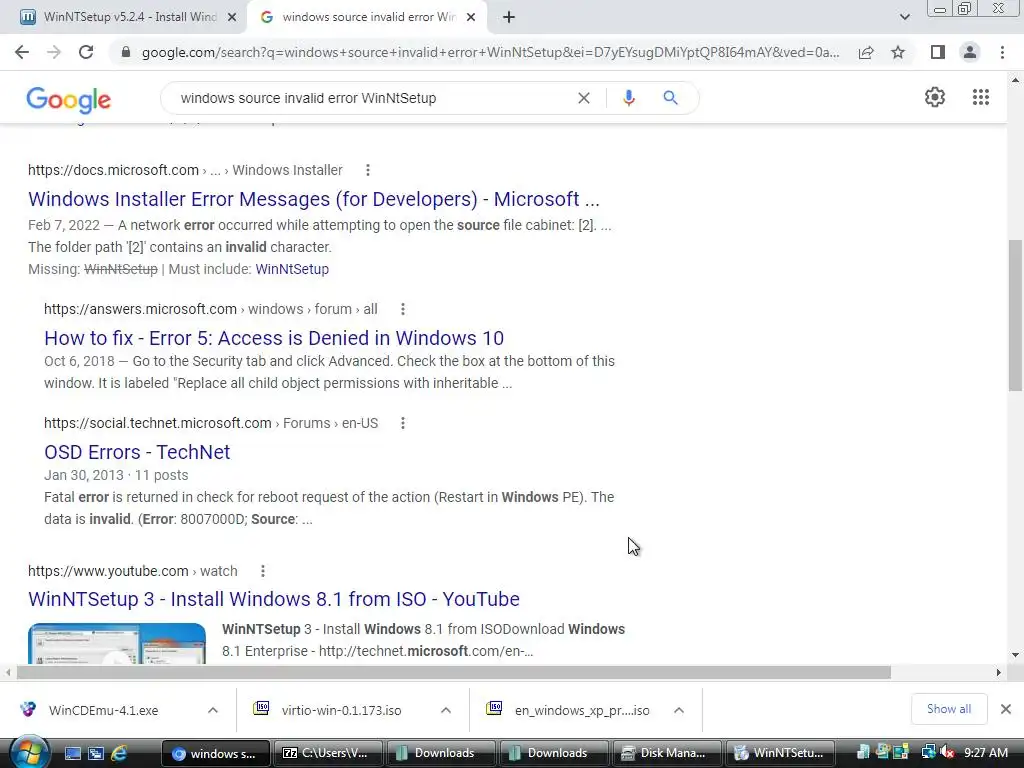Switch to the WinNTSetup taskbar window
Viewport: 1024px width, 768px height.
[x=781, y=753]
